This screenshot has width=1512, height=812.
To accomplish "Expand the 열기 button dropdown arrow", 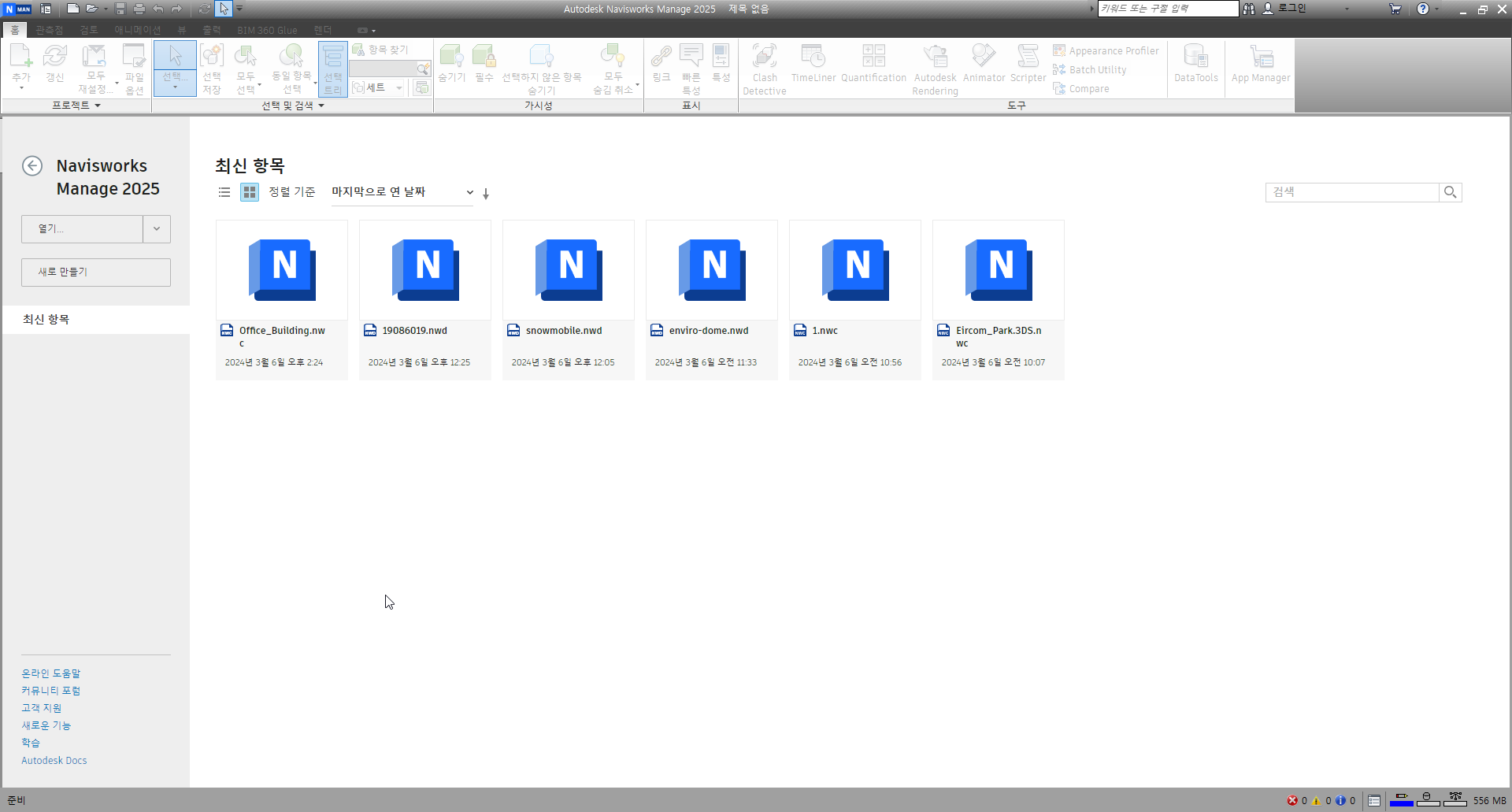I will pyautogui.click(x=157, y=229).
